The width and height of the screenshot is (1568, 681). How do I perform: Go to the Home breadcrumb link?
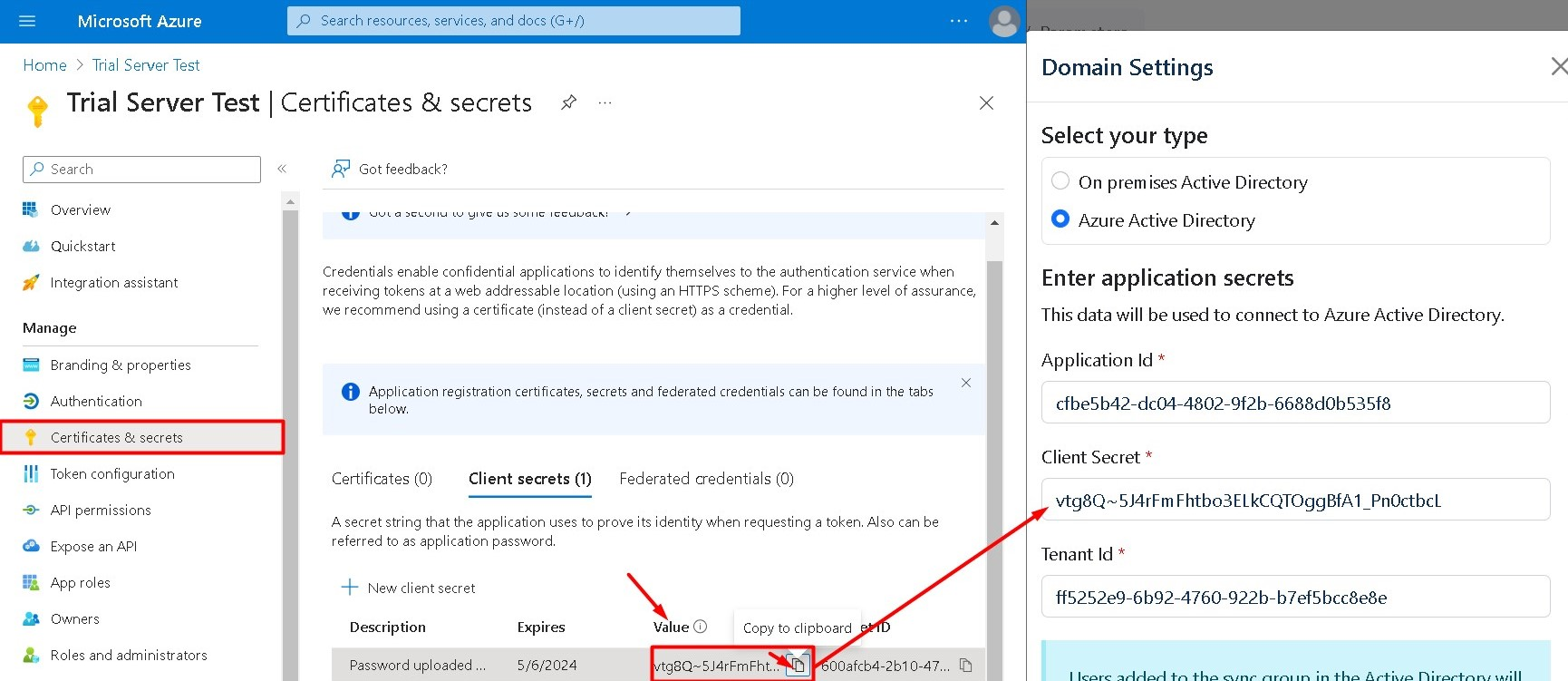click(x=44, y=65)
